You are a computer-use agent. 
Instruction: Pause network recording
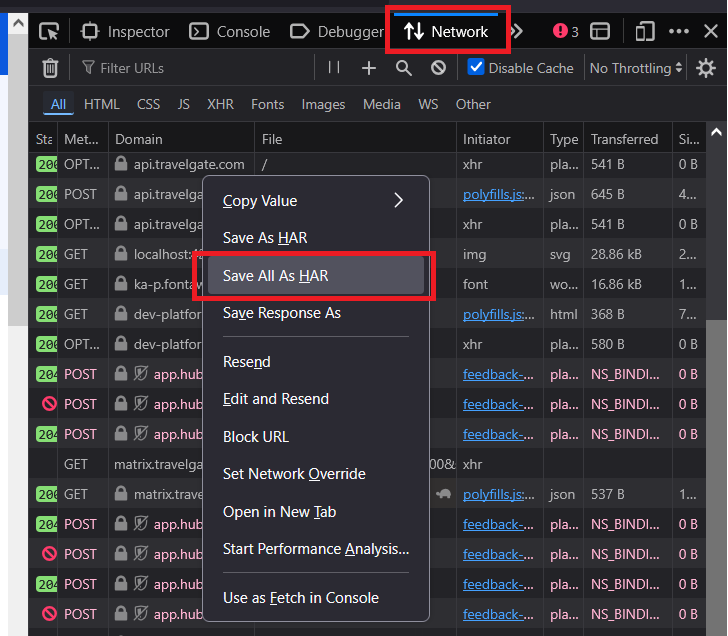334,68
